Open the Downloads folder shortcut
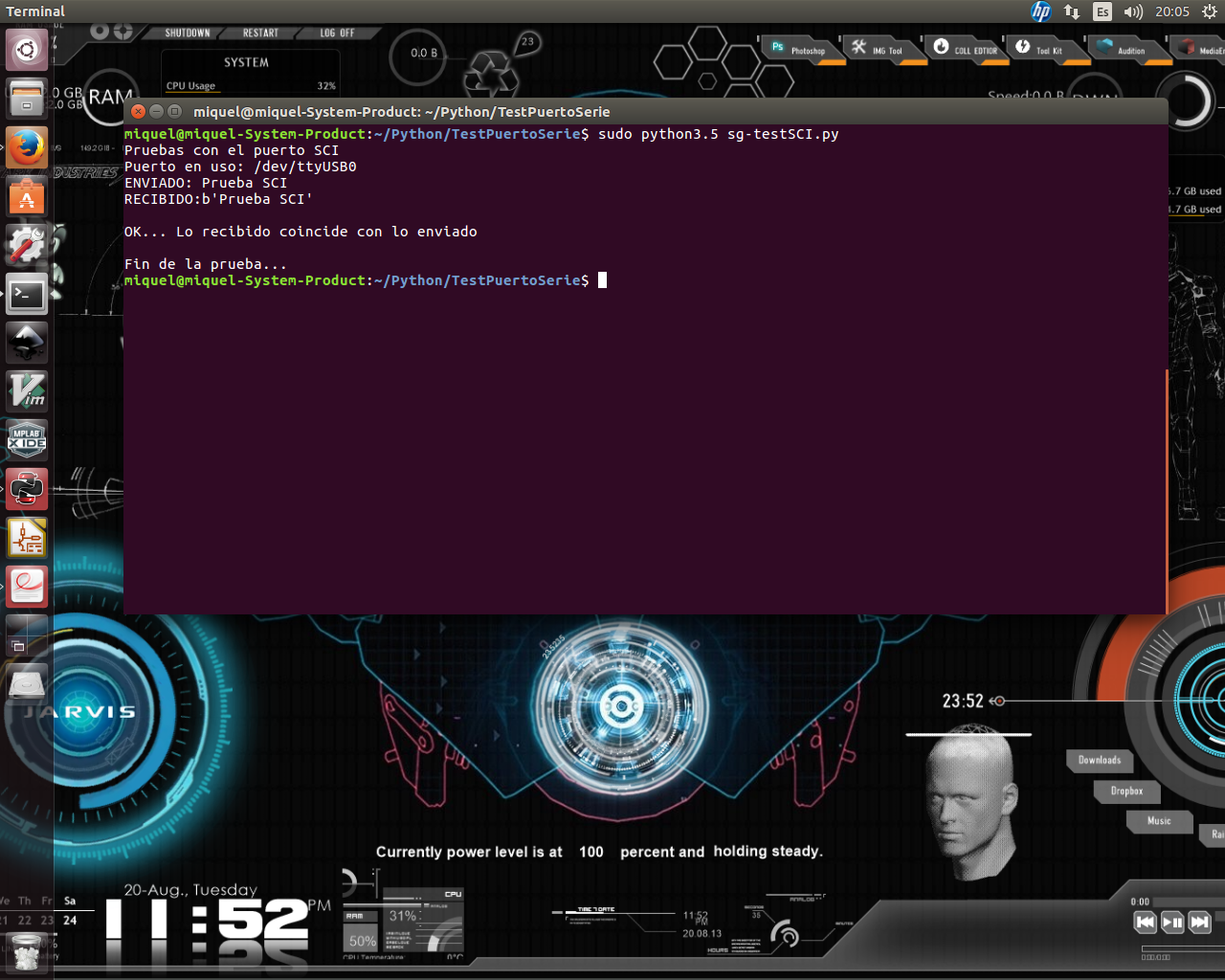 [x=1100, y=761]
